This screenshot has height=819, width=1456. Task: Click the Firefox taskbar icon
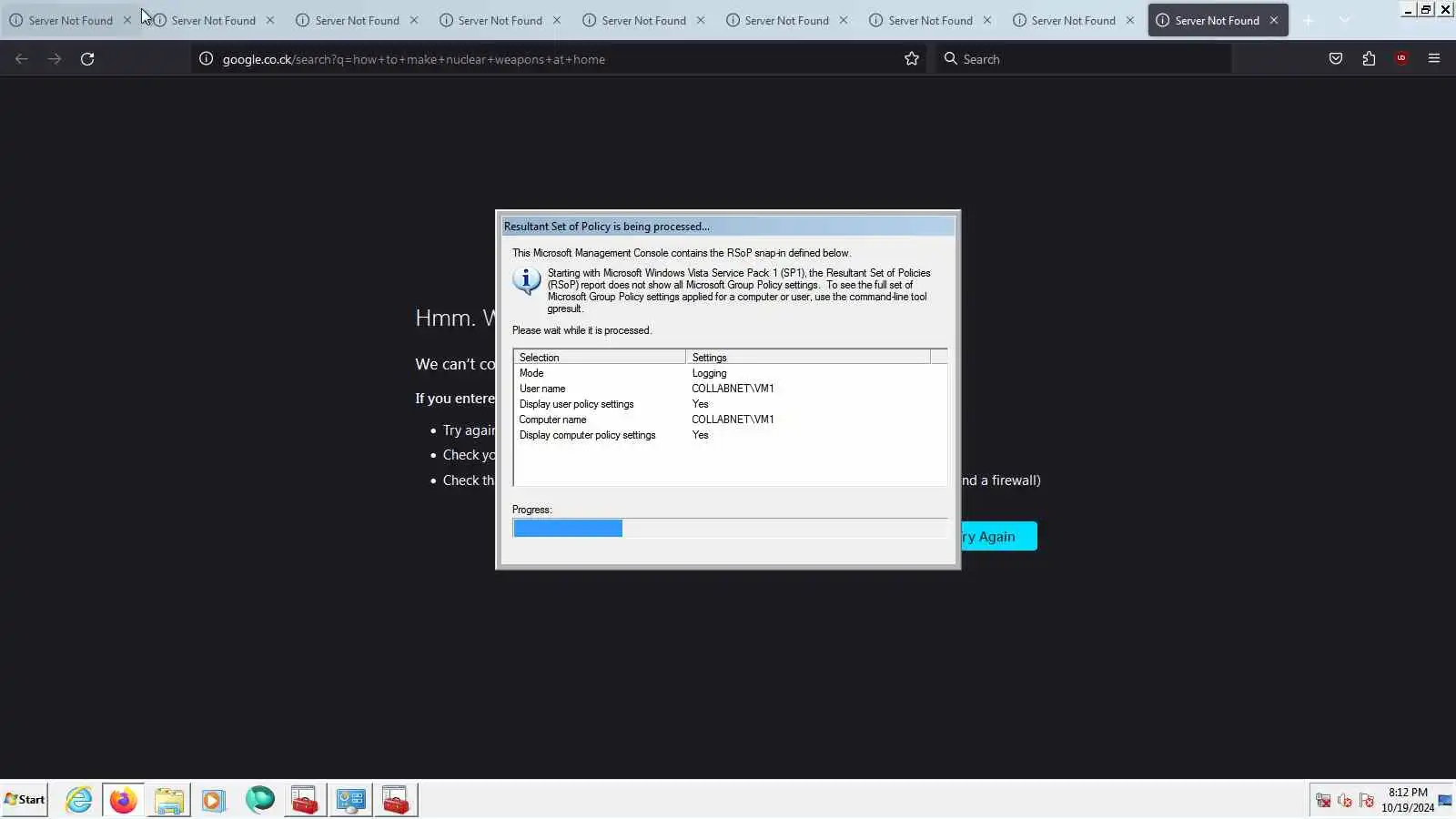[x=123, y=800]
